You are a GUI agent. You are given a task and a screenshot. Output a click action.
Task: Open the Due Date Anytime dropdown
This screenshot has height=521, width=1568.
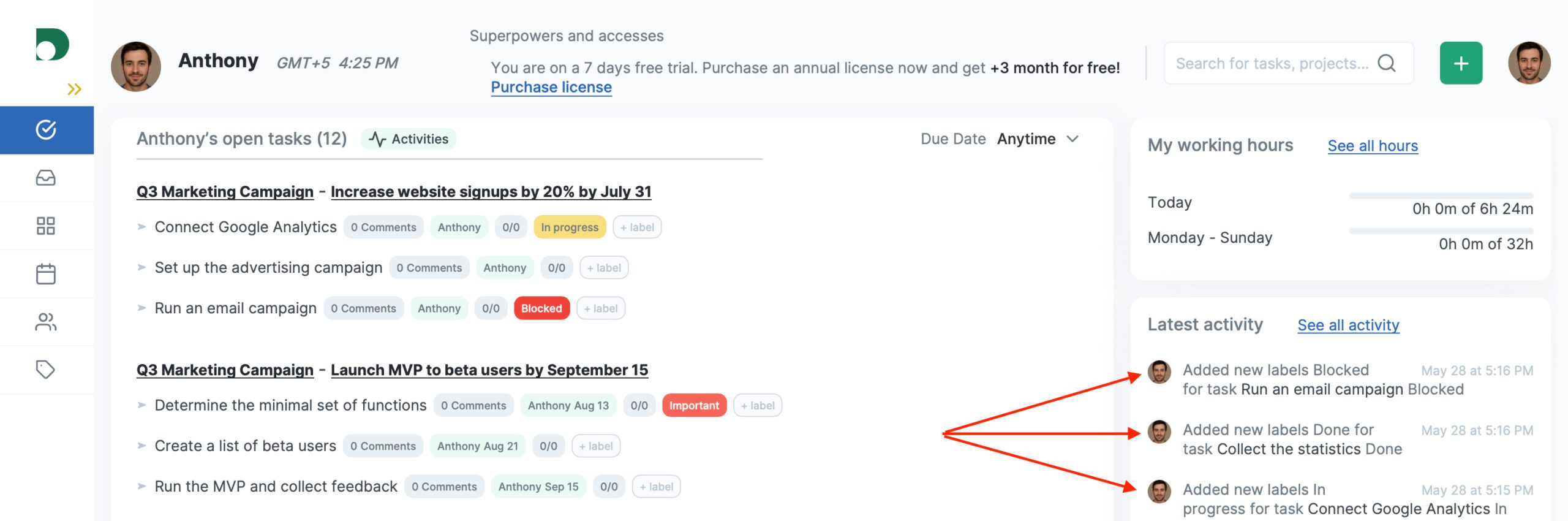[1037, 139]
